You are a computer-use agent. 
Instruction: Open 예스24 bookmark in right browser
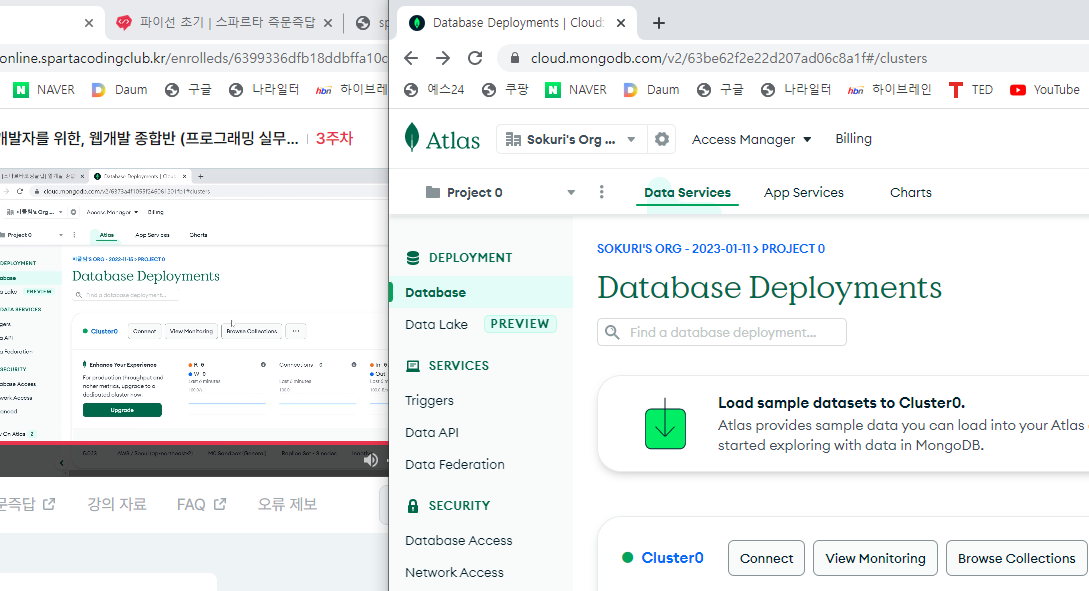tap(434, 90)
